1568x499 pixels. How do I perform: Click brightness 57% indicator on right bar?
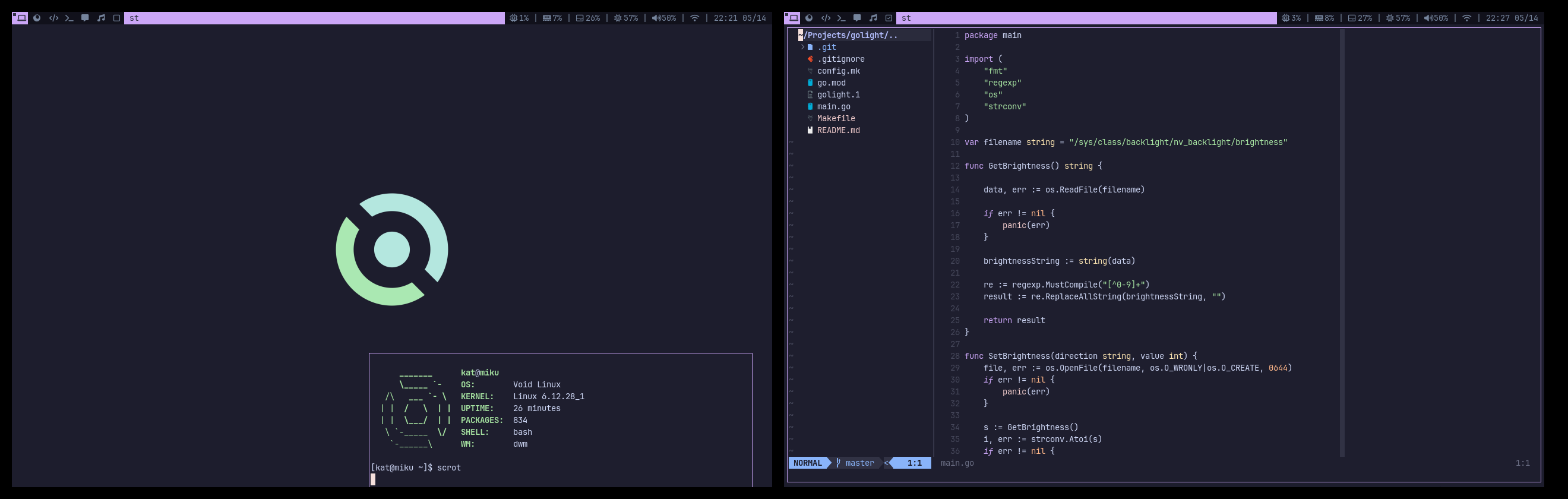pyautogui.click(x=1398, y=18)
